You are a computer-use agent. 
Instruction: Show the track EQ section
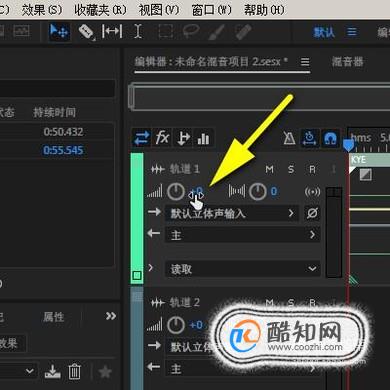click(x=203, y=138)
